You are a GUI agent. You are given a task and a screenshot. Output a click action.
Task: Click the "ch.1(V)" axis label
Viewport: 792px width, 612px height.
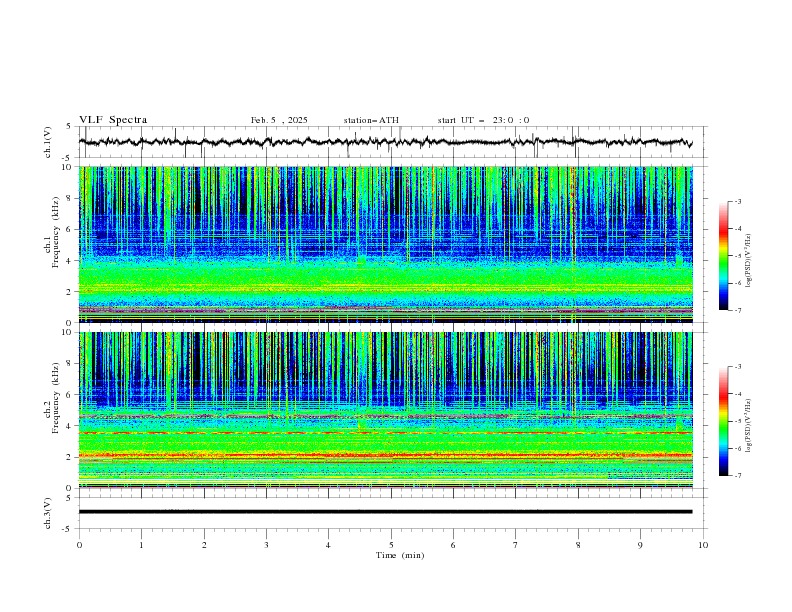(48, 142)
